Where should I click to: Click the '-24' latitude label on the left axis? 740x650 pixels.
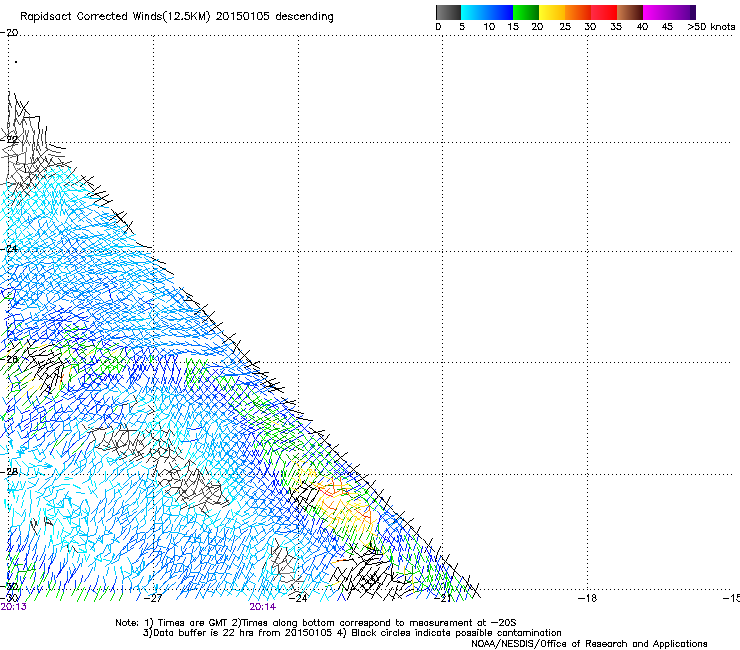pyautogui.click(x=9, y=248)
